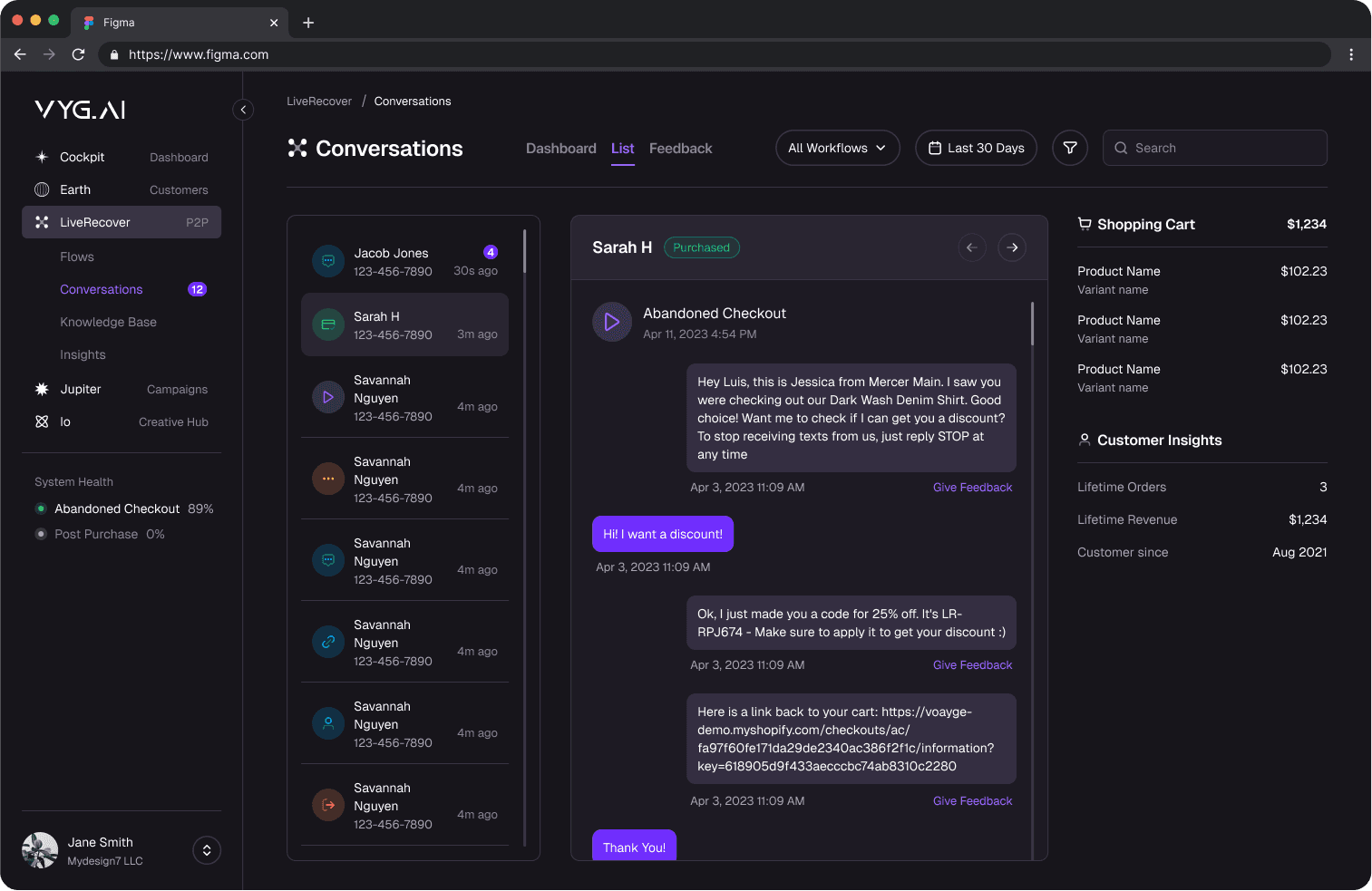Open Jupiter Campaigns via its burst icon
This screenshot has width=1372, height=891.
(42, 389)
